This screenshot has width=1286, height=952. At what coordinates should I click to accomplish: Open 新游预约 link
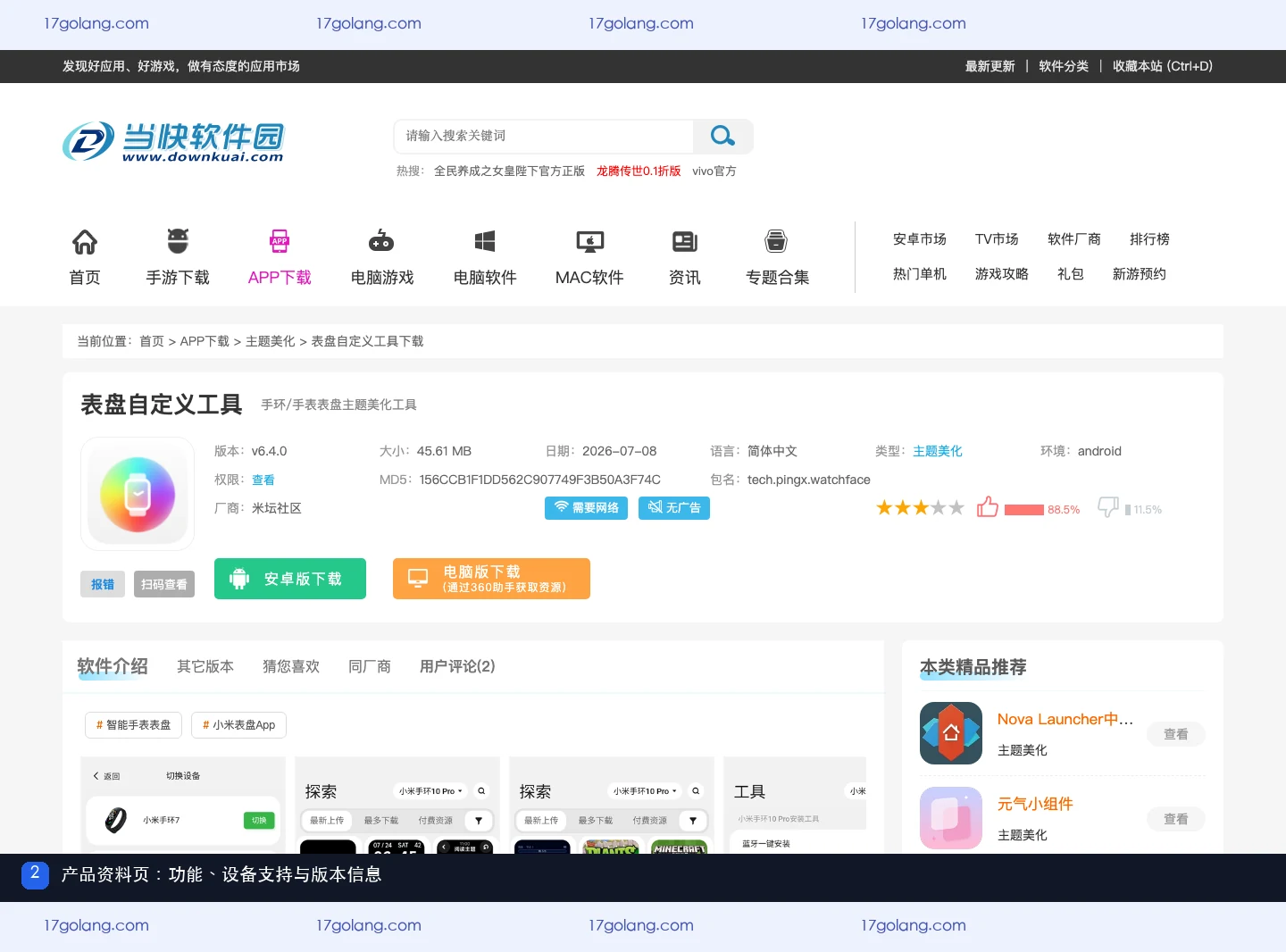point(1140,274)
